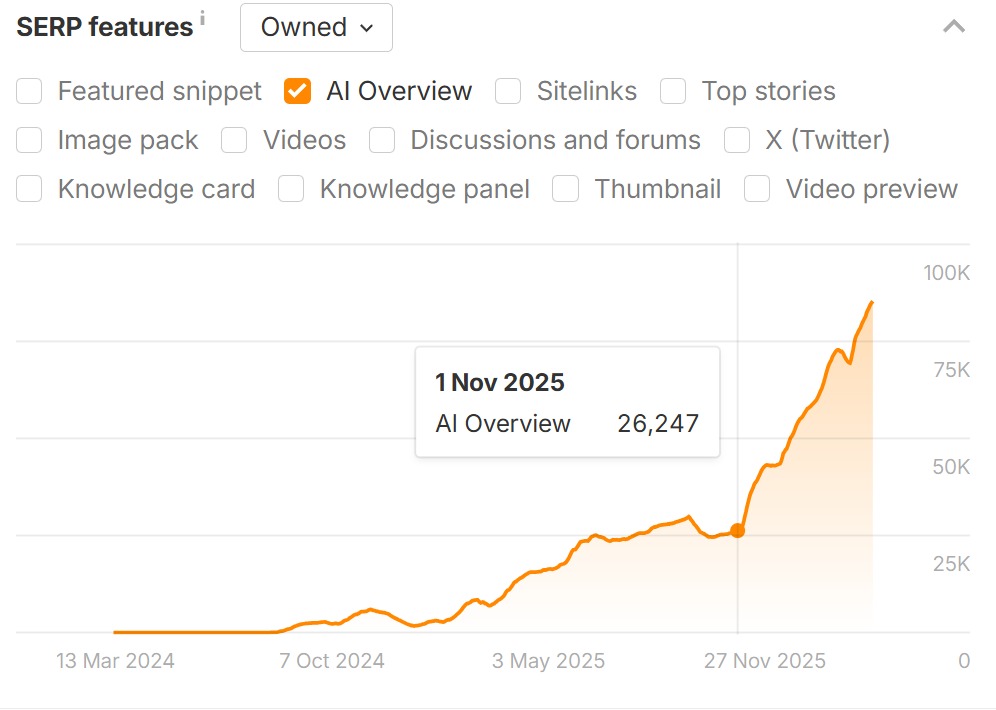Image resolution: width=996 pixels, height=710 pixels.
Task: Tick the Sitelinks checkbox
Action: (x=508, y=91)
